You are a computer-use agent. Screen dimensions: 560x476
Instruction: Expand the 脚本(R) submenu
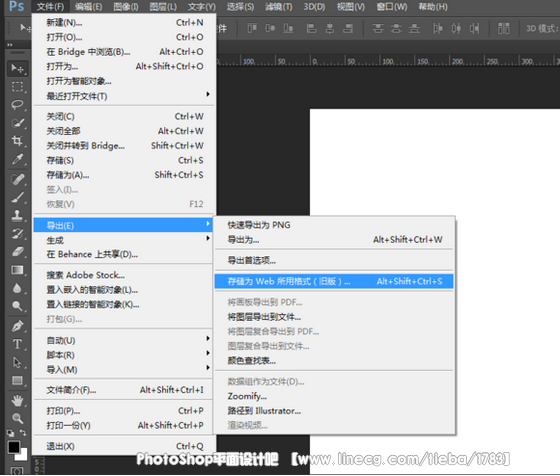(124, 355)
